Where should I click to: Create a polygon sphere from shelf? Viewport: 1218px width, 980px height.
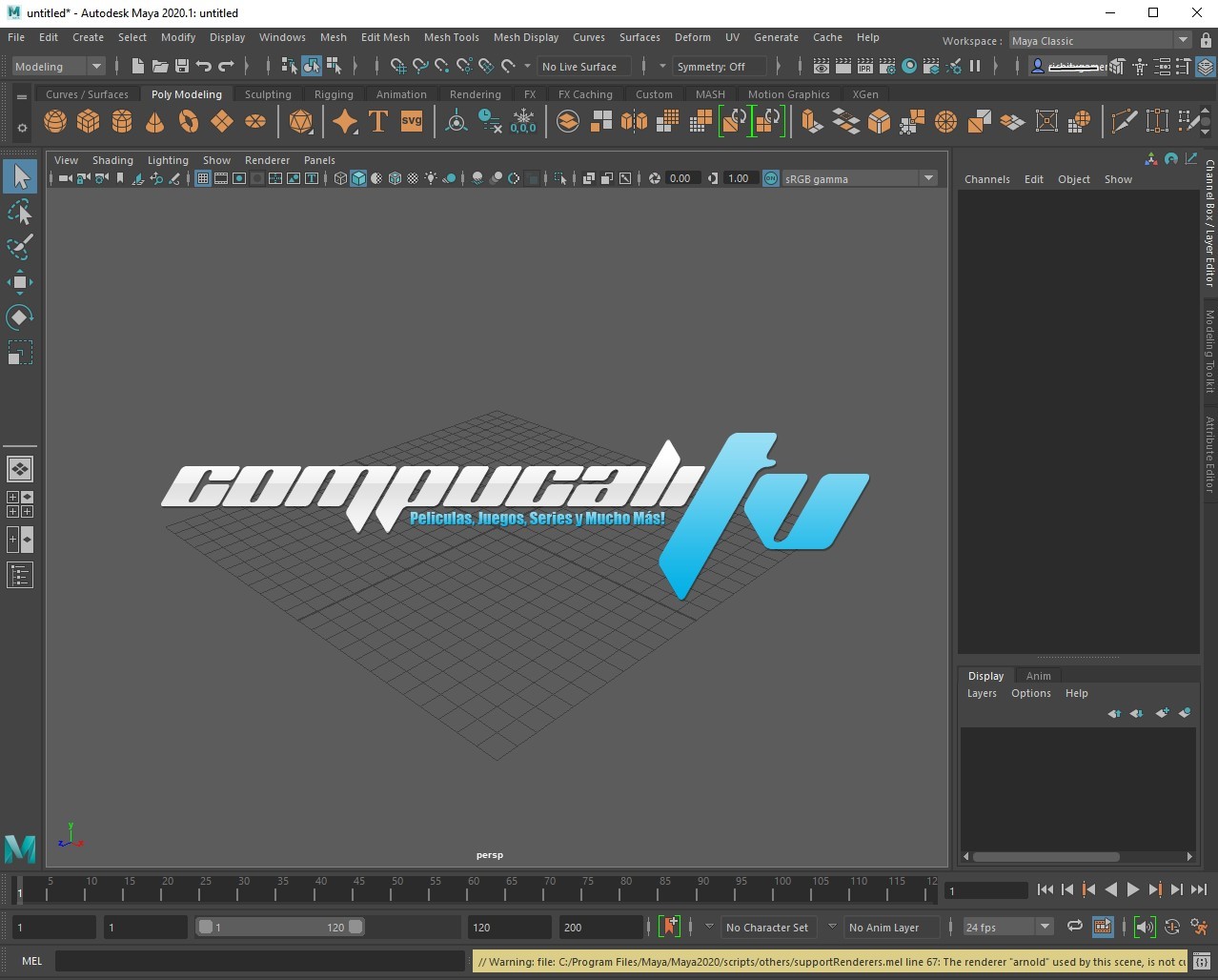(x=55, y=121)
